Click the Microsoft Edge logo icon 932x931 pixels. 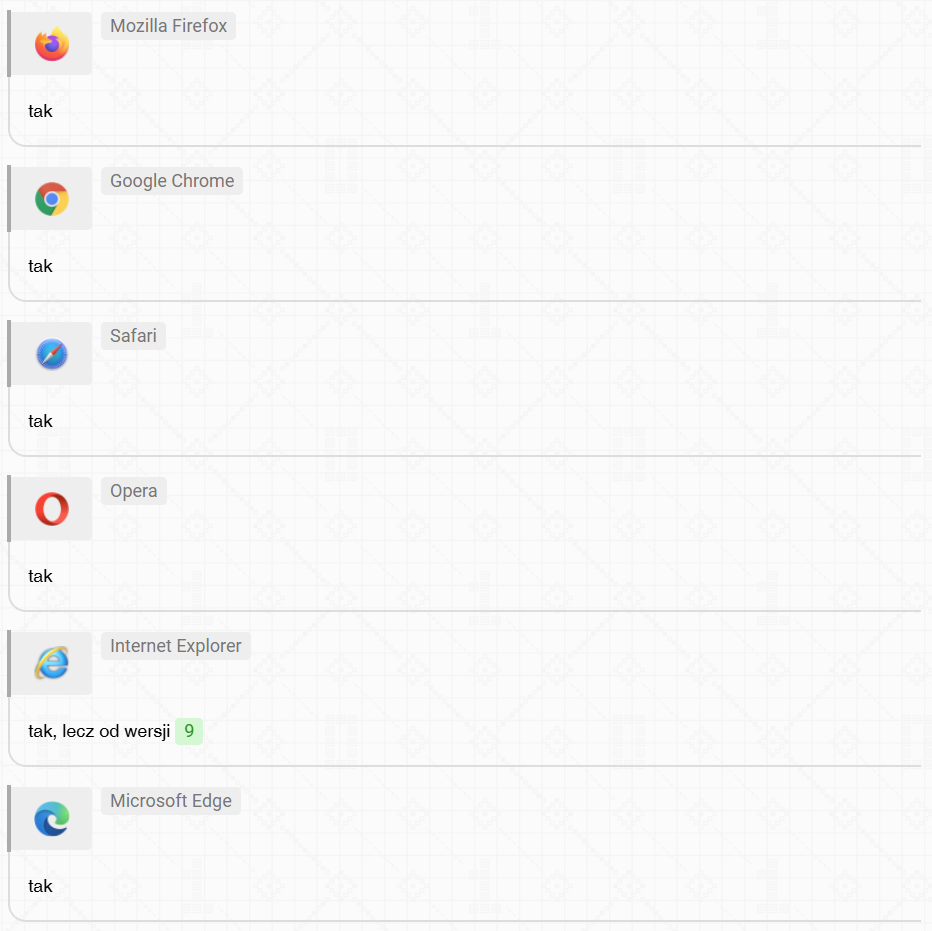(x=52, y=819)
